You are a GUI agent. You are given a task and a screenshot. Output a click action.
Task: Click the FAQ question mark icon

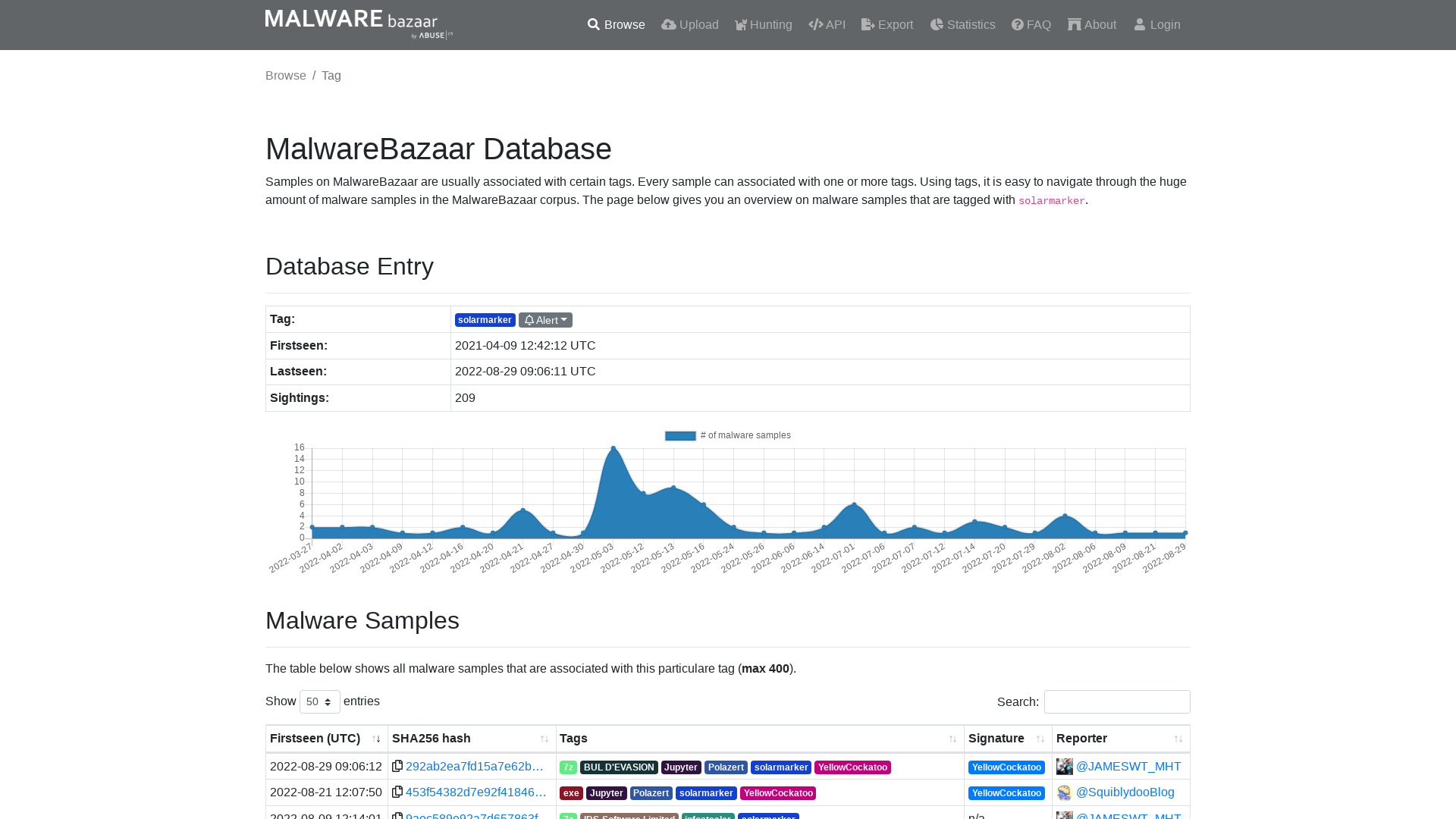click(x=1017, y=25)
